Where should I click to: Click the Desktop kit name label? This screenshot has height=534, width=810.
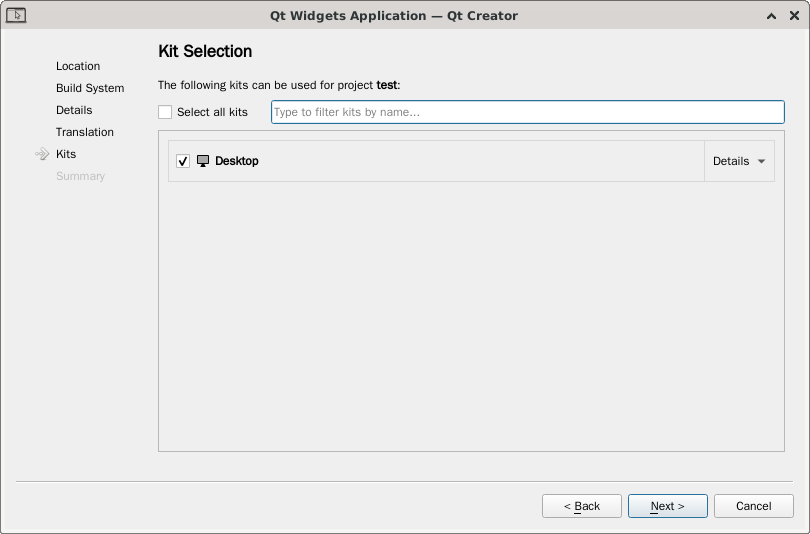[x=237, y=161]
